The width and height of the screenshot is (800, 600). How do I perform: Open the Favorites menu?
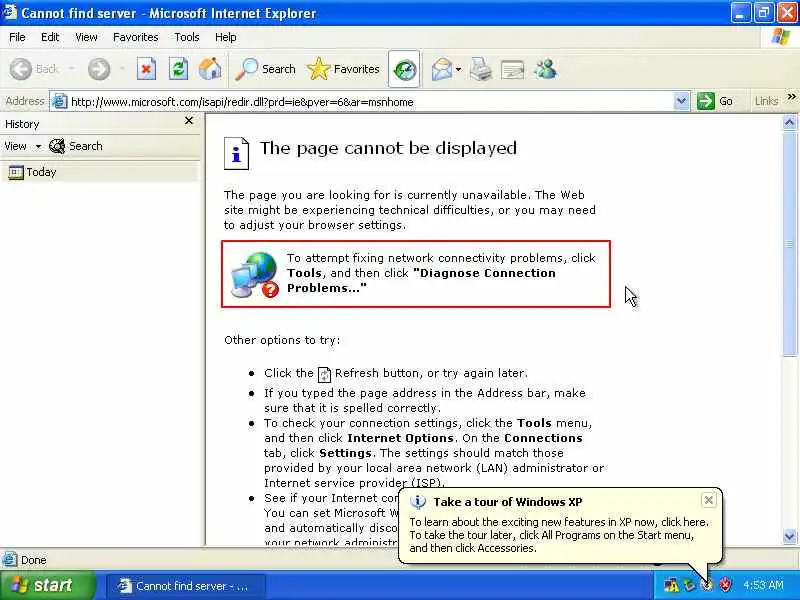pyautogui.click(x=135, y=37)
